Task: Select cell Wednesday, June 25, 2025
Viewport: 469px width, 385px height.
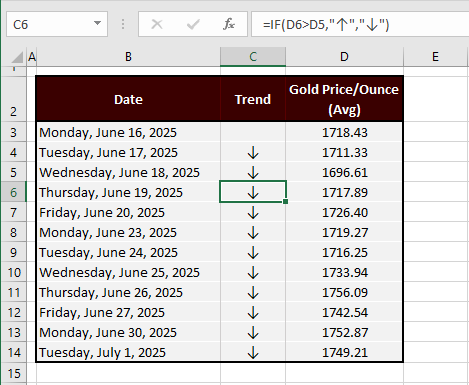Action: tap(128, 272)
